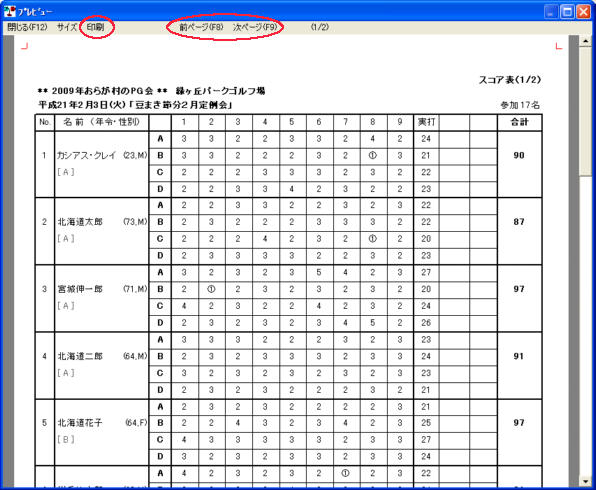The width and height of the screenshot is (596, 490).
Task: Go to next page with 次ページ(F9)
Action: coord(255,27)
